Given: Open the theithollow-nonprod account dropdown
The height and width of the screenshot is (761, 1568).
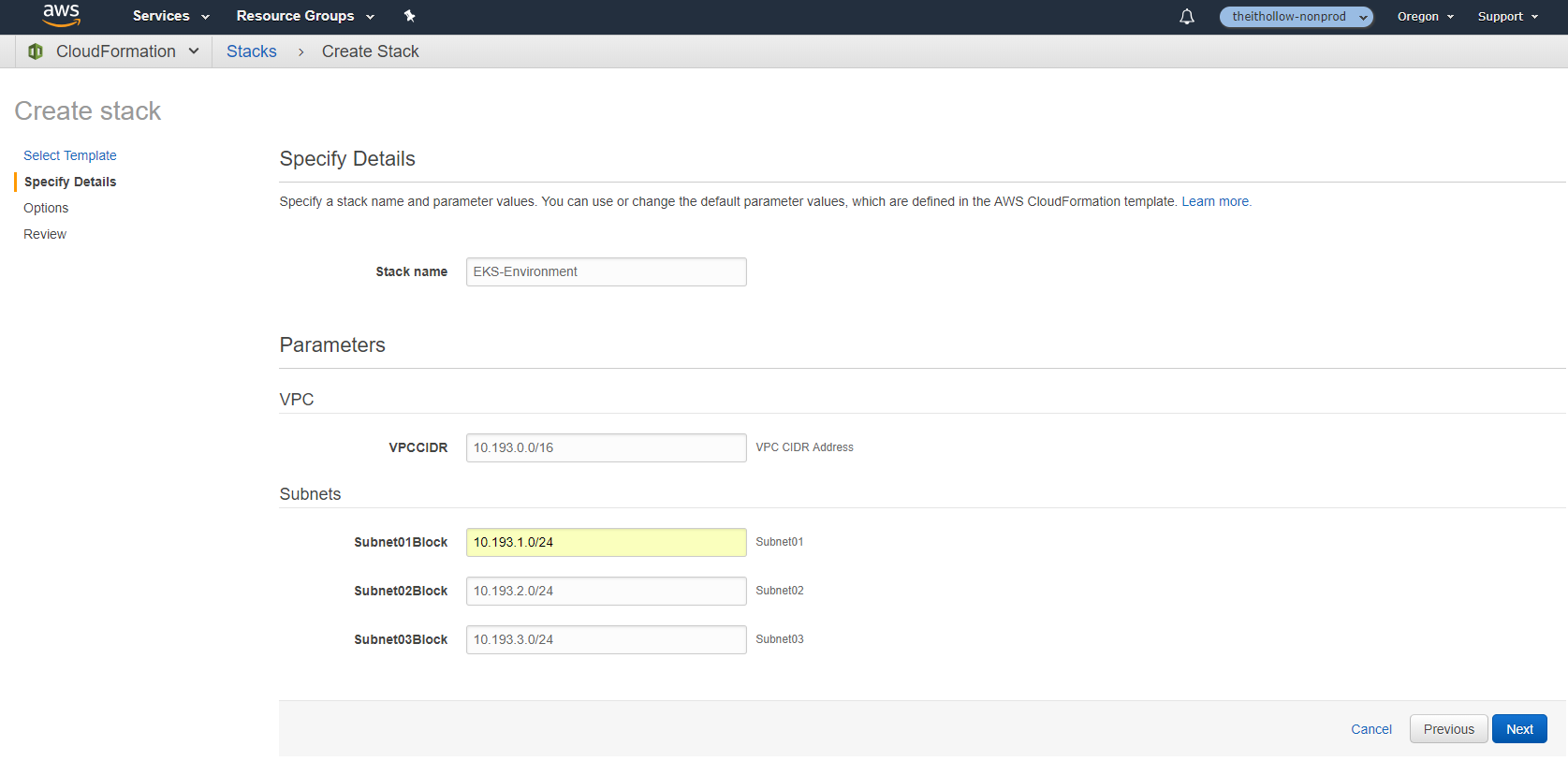Looking at the screenshot, I should (x=1296, y=17).
